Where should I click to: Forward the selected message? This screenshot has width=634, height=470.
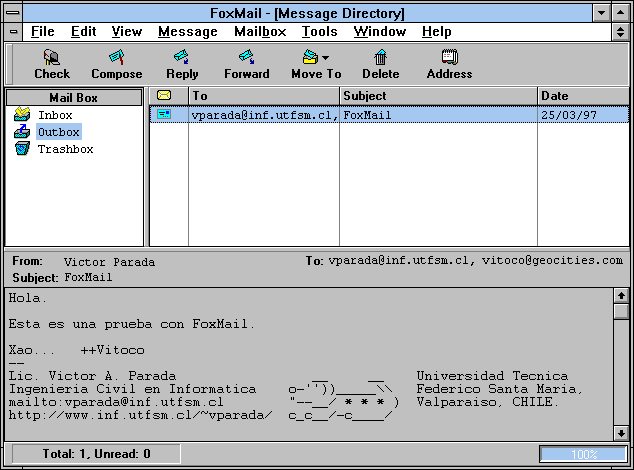[x=247, y=65]
